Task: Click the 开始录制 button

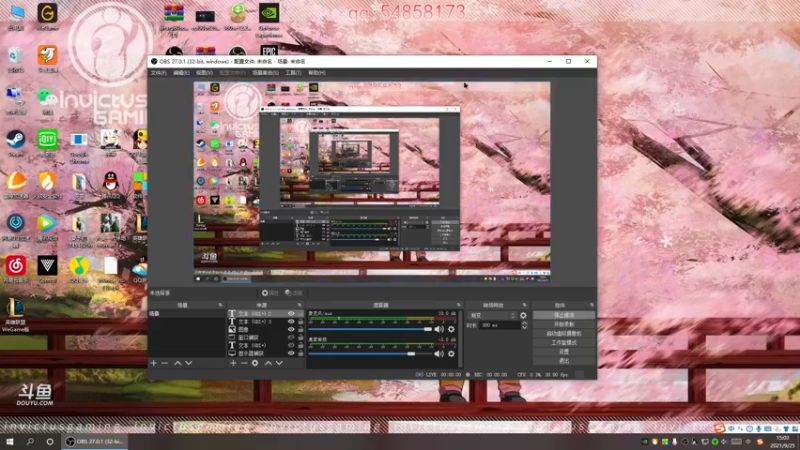Action: pyautogui.click(x=564, y=324)
